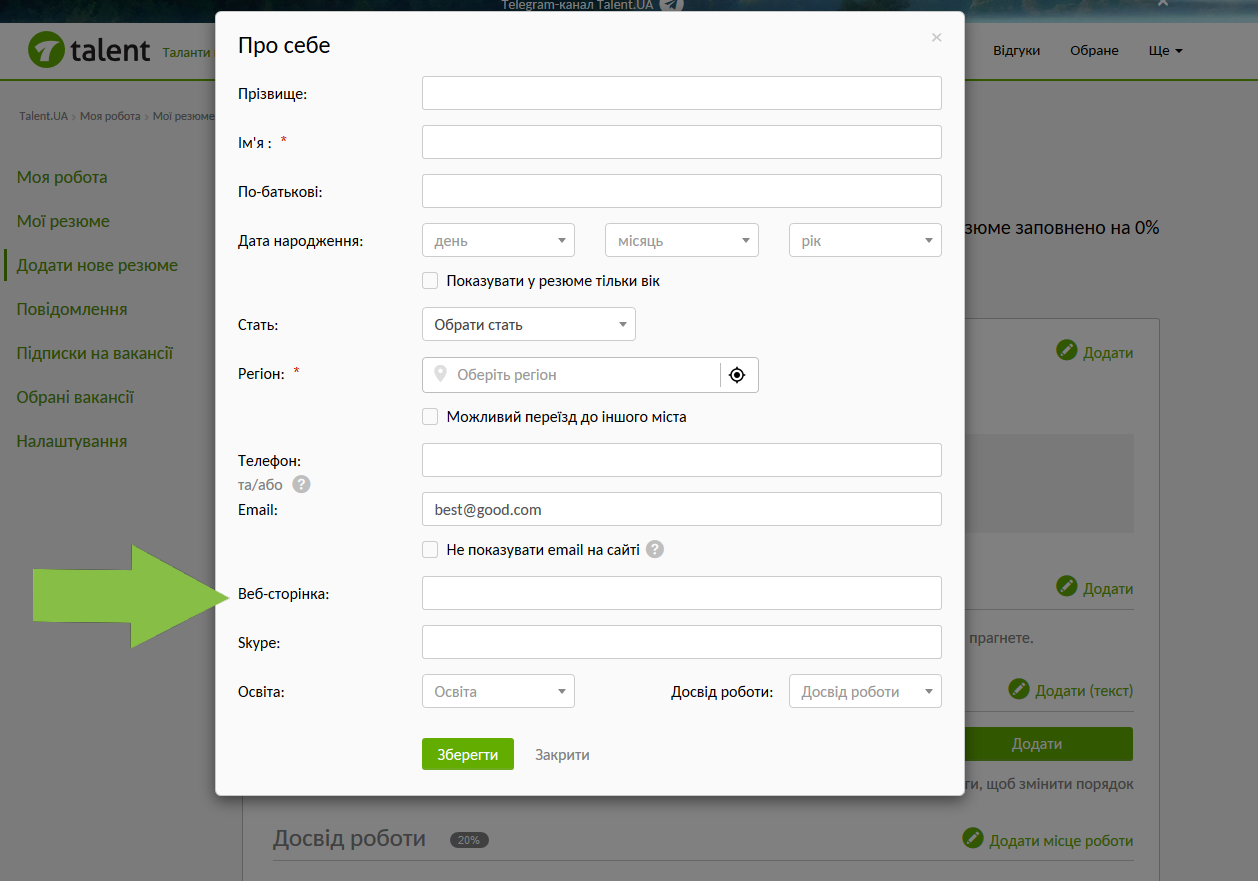The image size is (1258, 881).
Task: Click pencil icon next to Додати (текст)
Action: 1019,689
